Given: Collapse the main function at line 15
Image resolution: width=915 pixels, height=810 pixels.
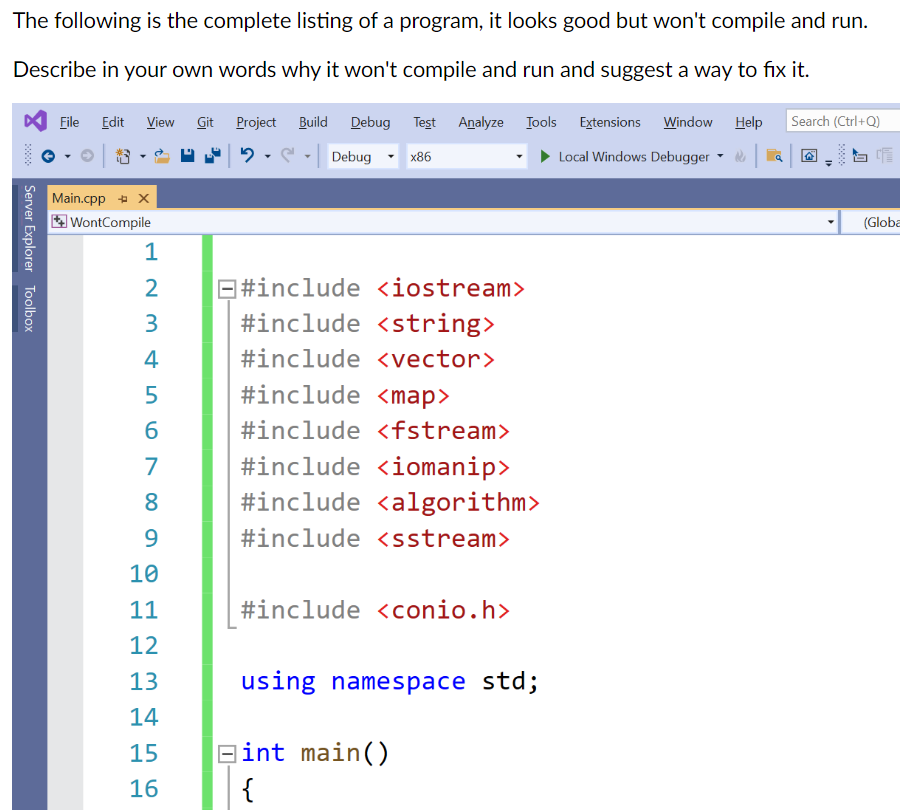Looking at the screenshot, I should [226, 752].
